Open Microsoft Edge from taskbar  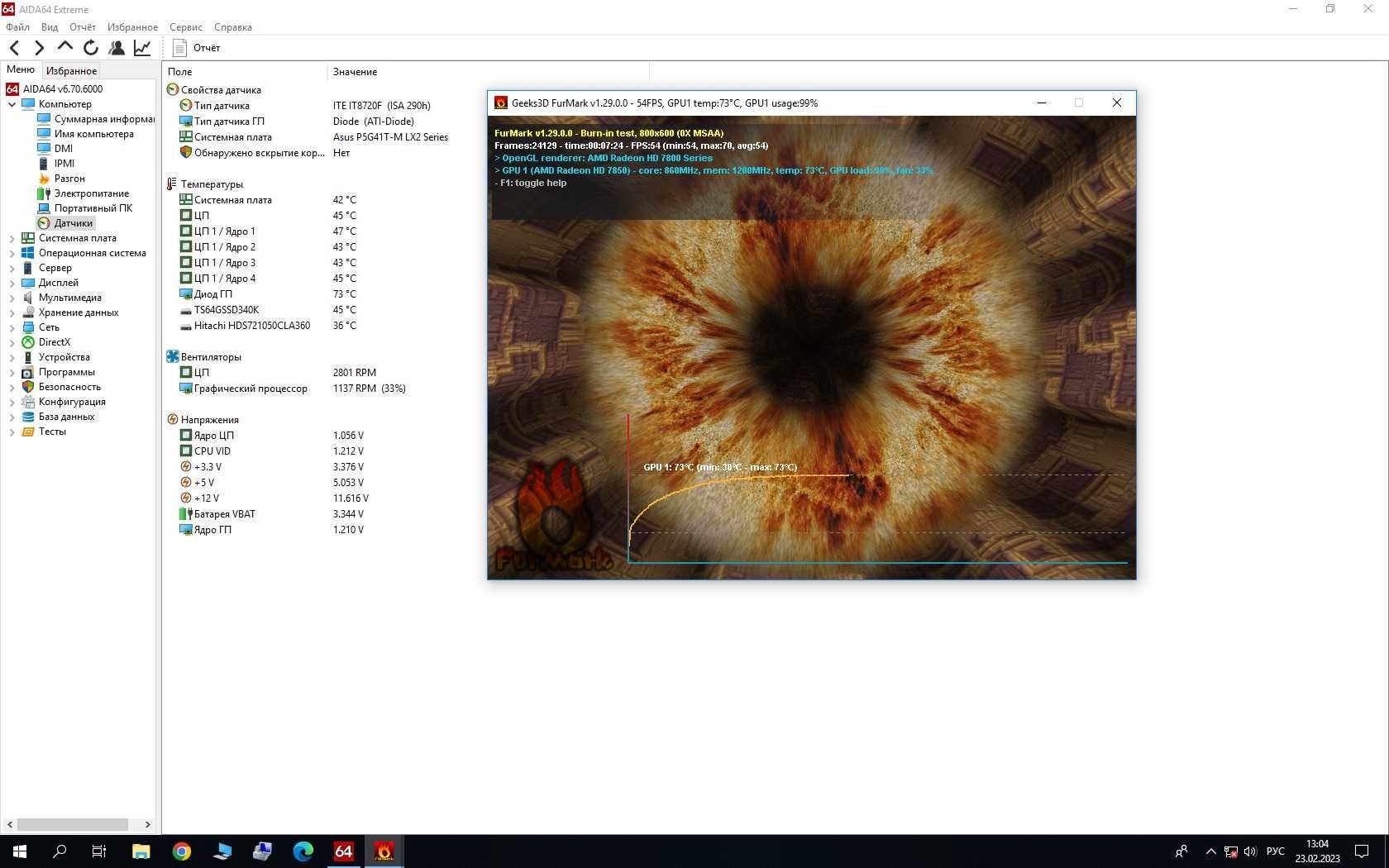303,851
